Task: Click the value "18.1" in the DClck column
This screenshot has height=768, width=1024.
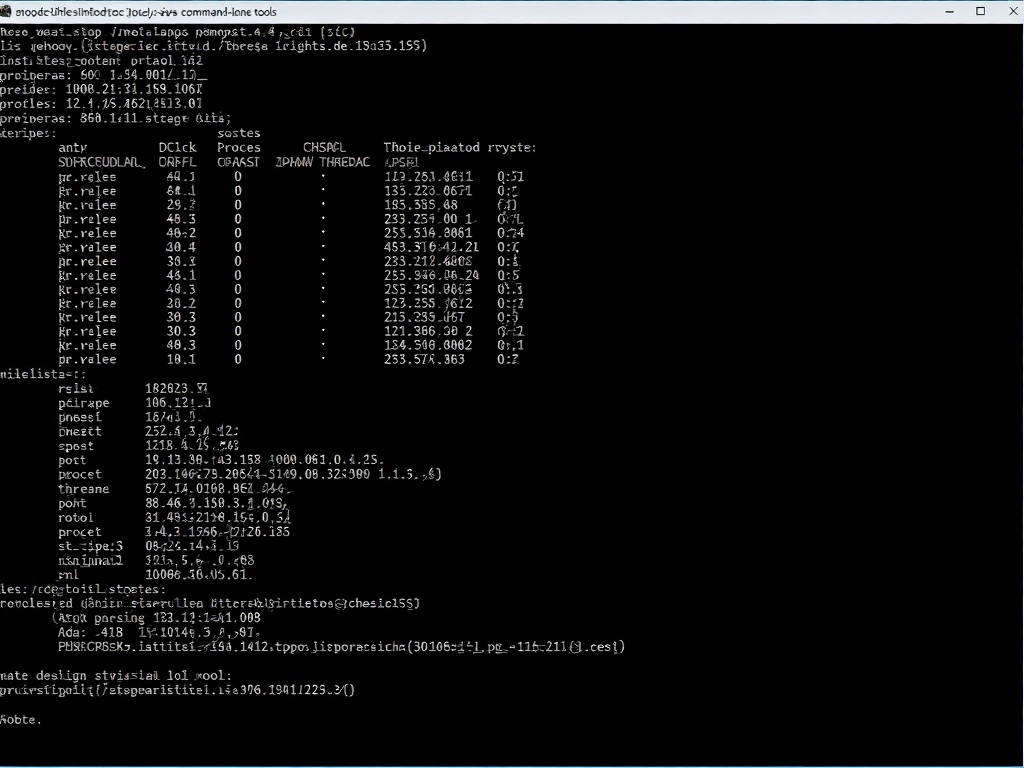Action: 181,360
